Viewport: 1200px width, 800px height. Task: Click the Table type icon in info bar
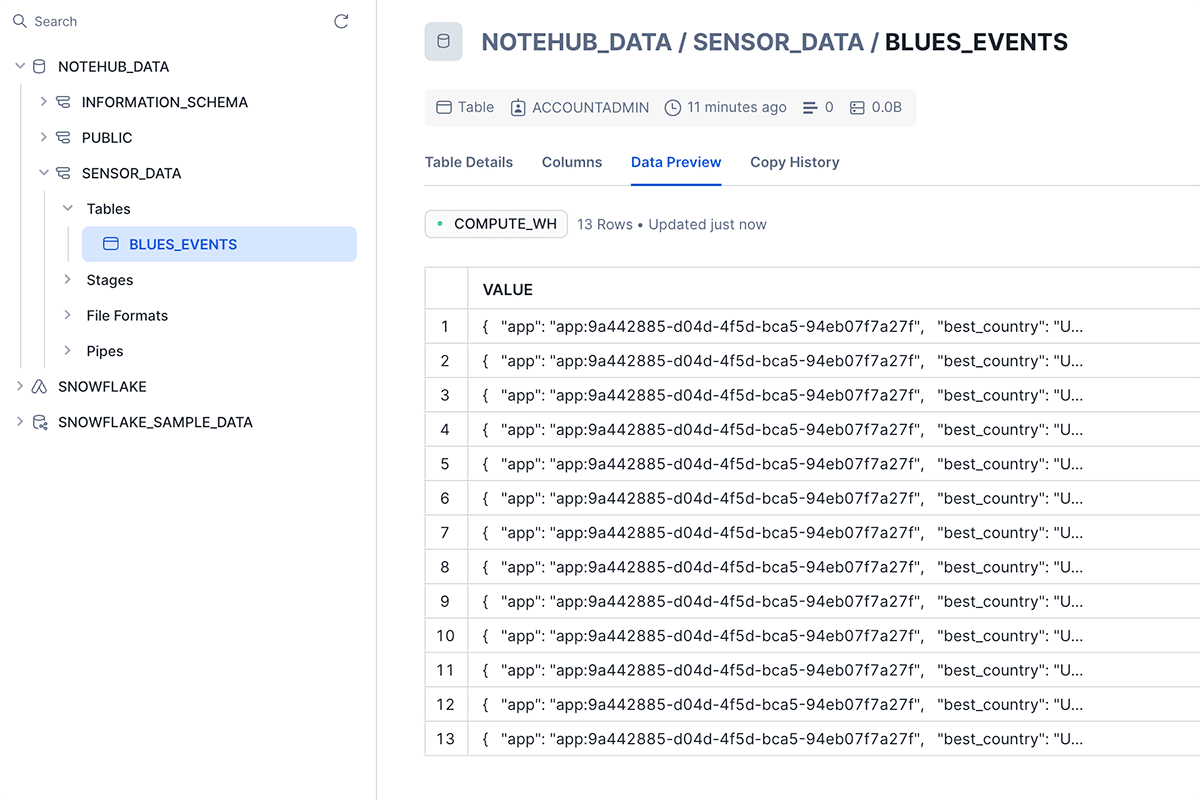point(444,107)
